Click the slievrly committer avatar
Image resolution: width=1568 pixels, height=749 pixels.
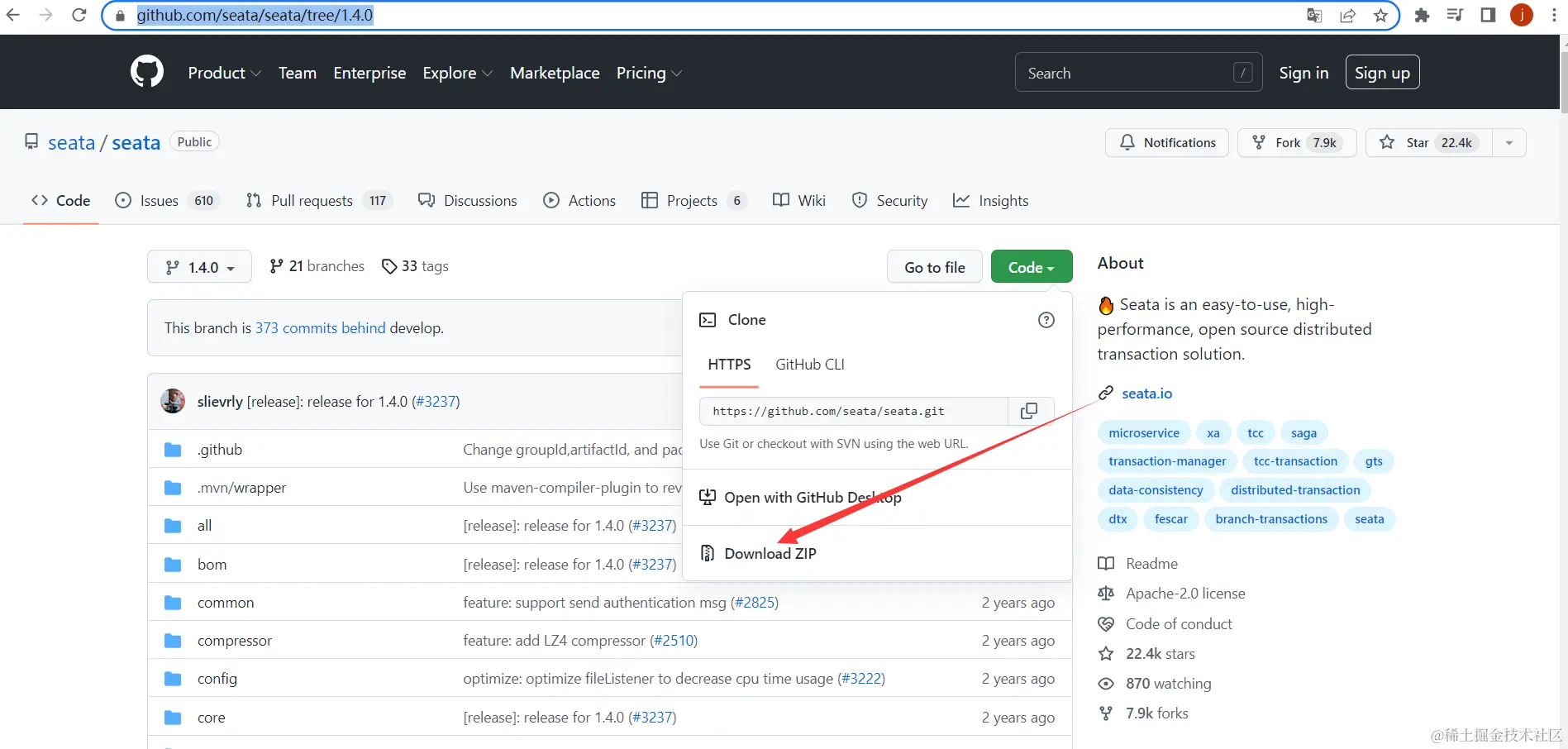coord(173,401)
